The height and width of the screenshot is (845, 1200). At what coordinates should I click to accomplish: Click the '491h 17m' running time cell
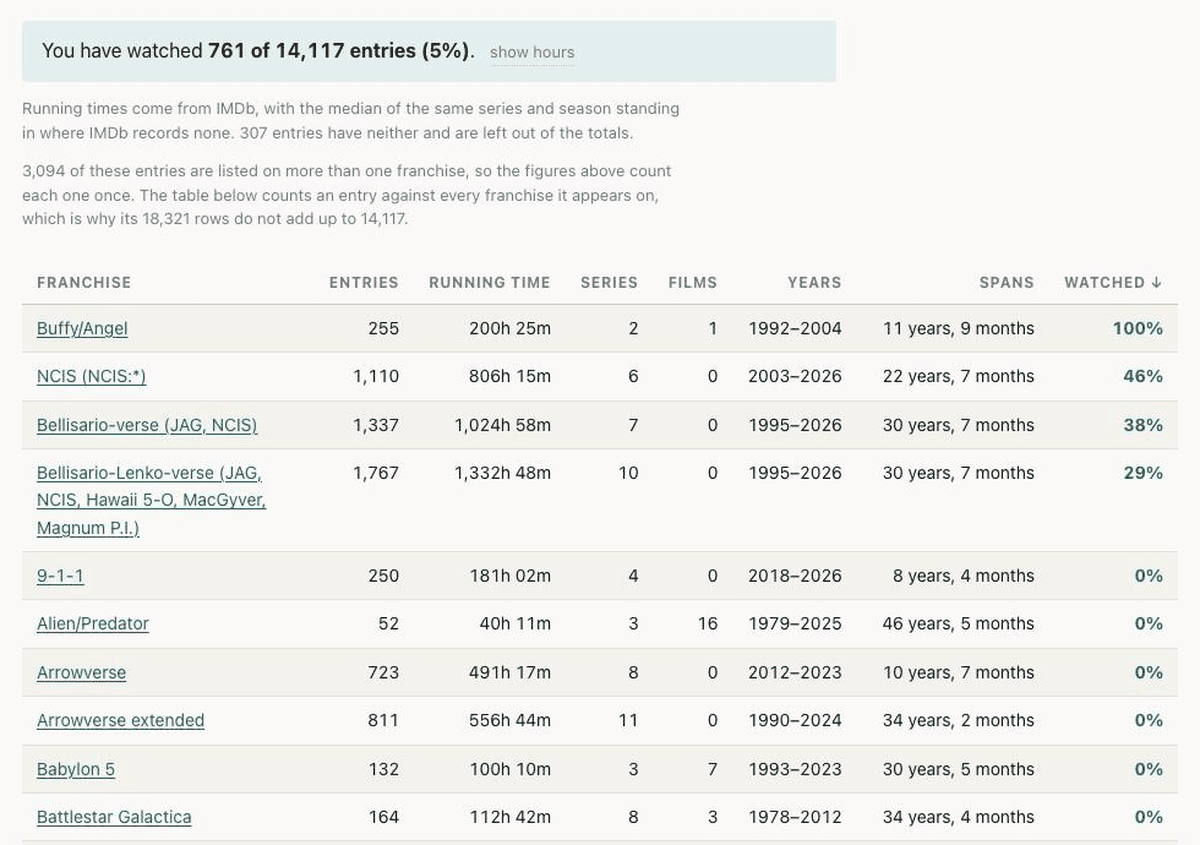pyautogui.click(x=510, y=672)
